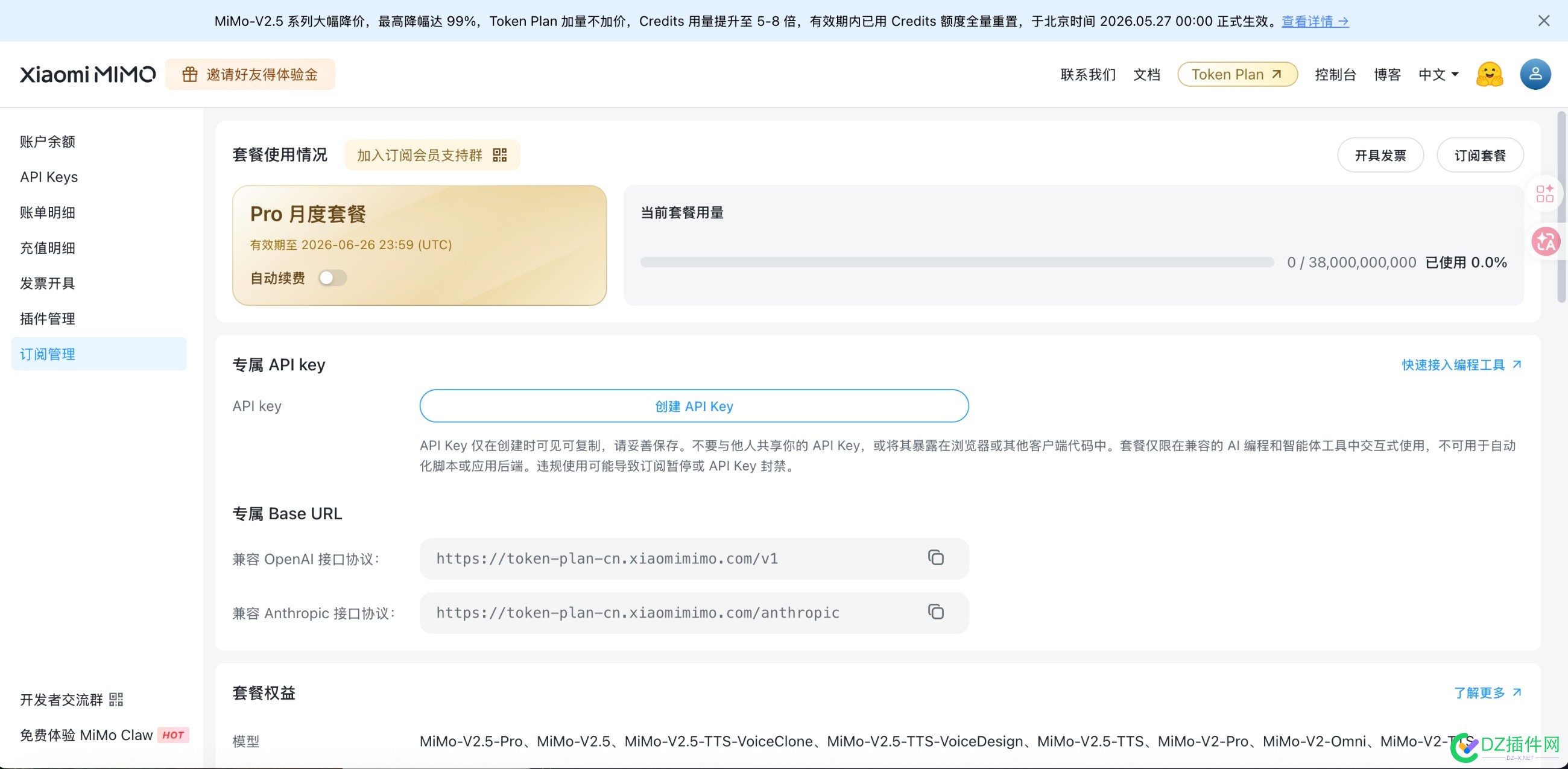Open the 控制台 console
The image size is (1568, 769).
[x=1335, y=74]
